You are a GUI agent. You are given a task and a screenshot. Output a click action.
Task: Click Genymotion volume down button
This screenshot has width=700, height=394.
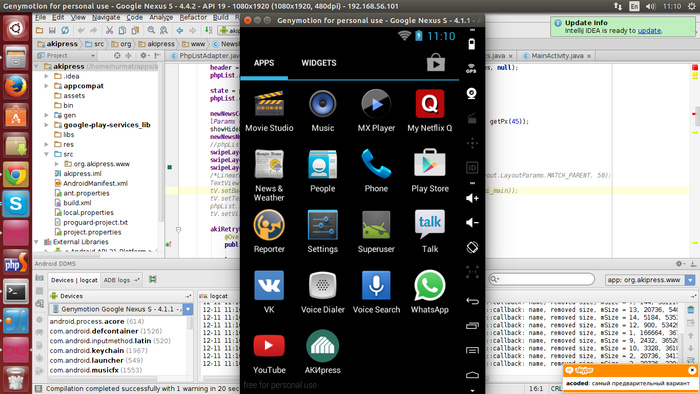pos(472,222)
